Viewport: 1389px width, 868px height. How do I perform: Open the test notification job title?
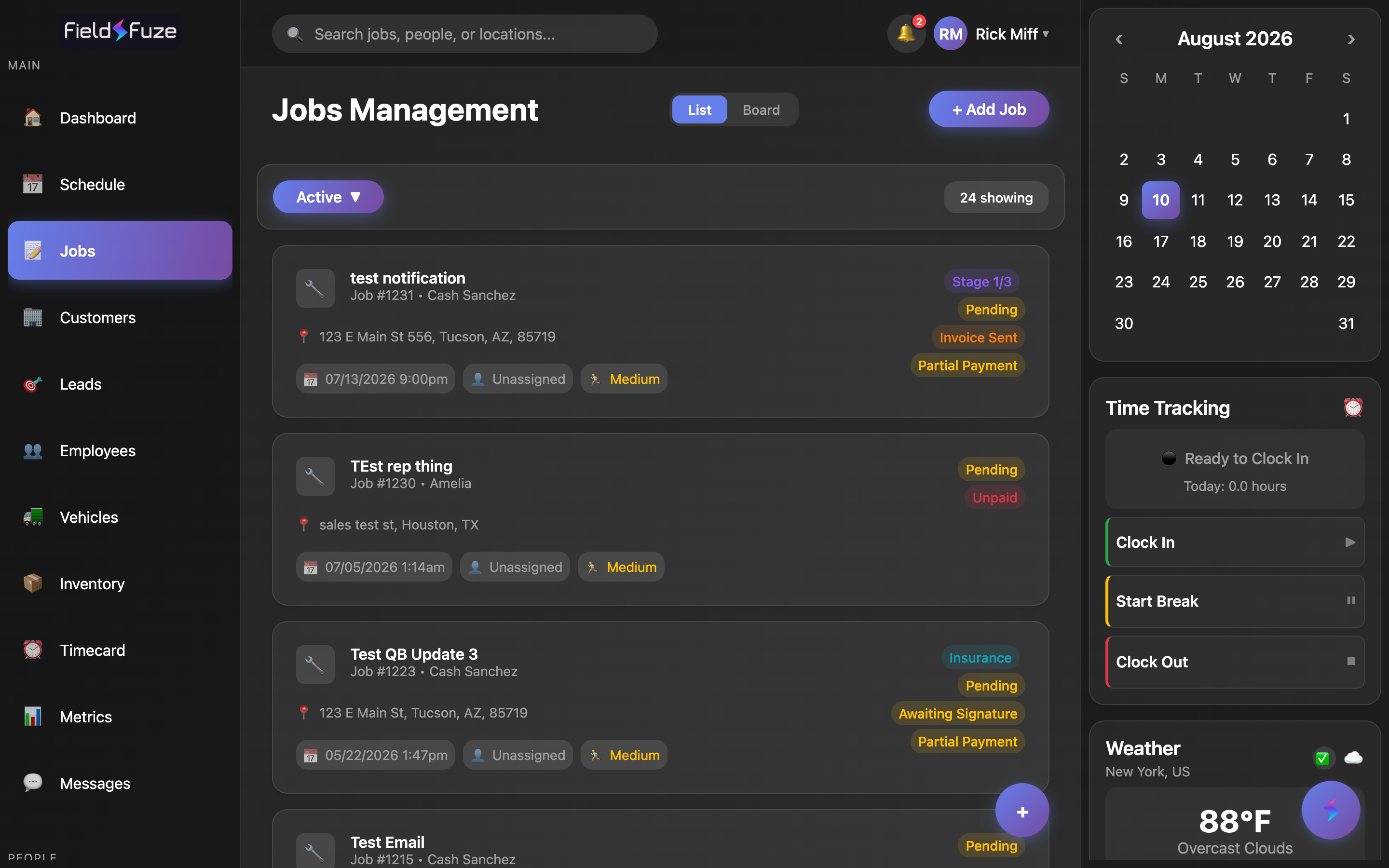pyautogui.click(x=408, y=278)
